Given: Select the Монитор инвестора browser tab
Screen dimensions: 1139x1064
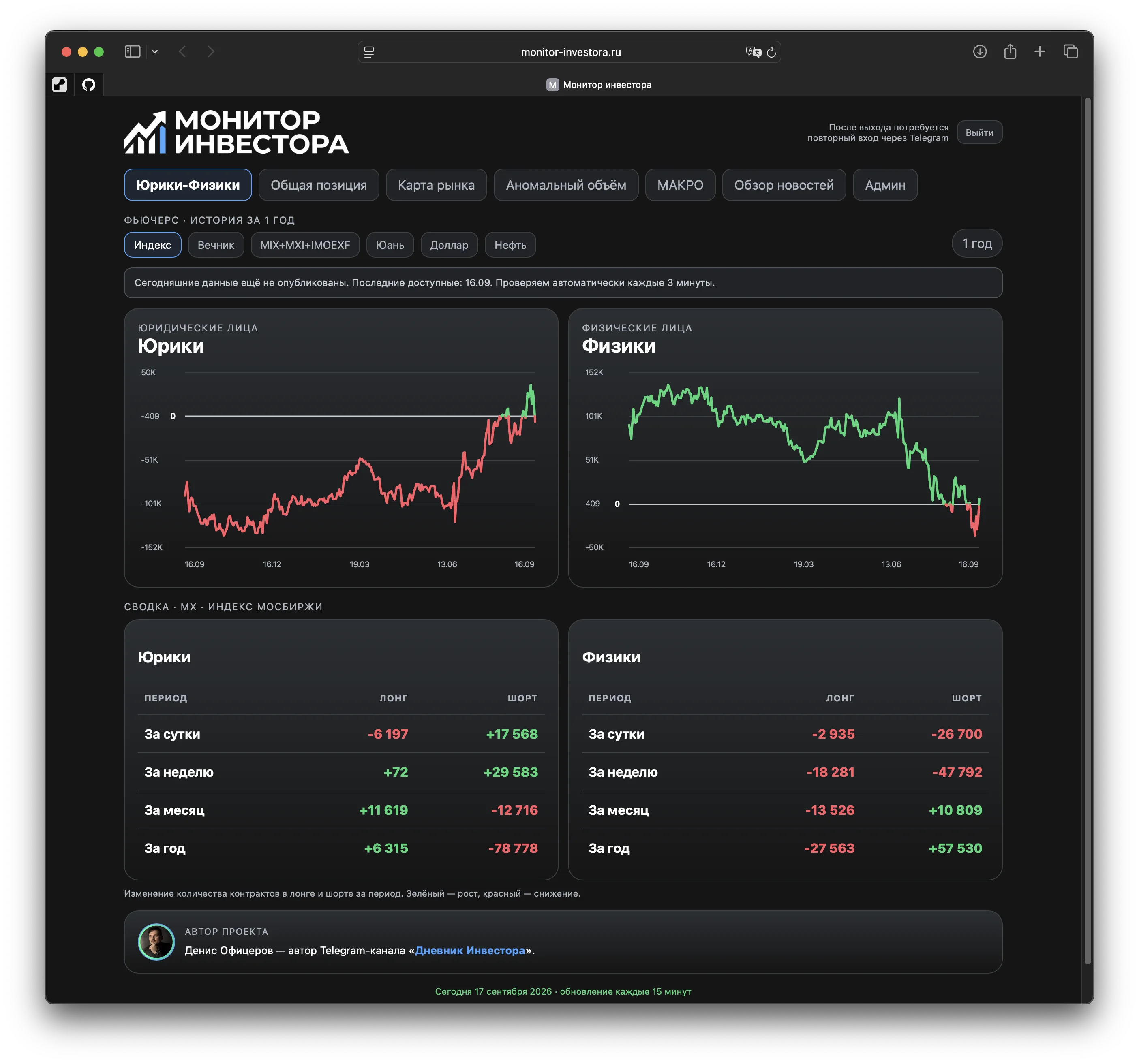Looking at the screenshot, I should 599,85.
